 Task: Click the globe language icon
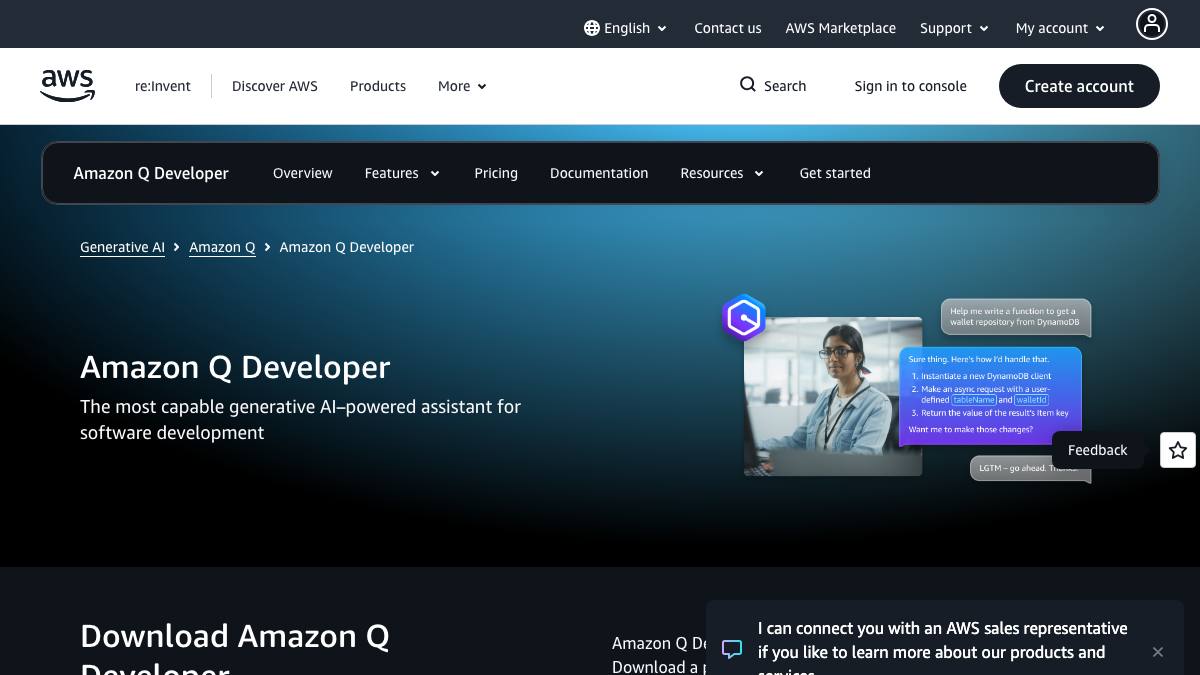pyautogui.click(x=592, y=28)
